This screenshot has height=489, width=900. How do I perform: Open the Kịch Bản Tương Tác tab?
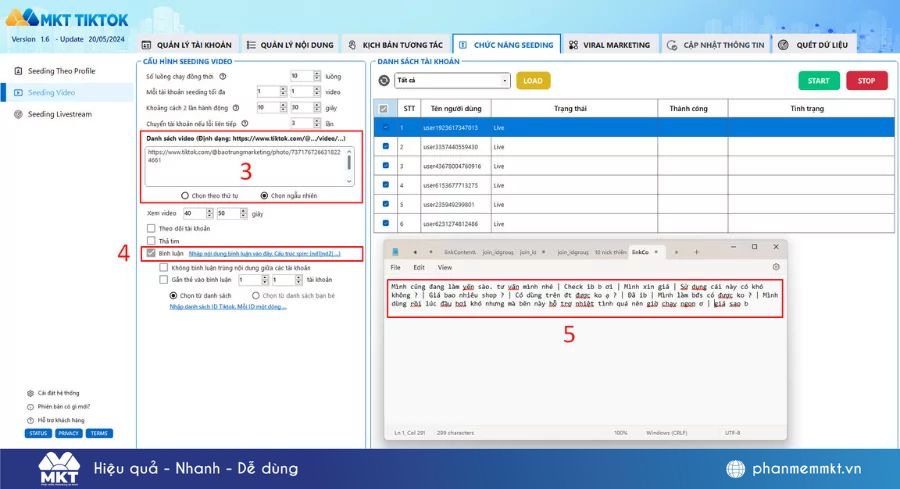click(x=395, y=45)
